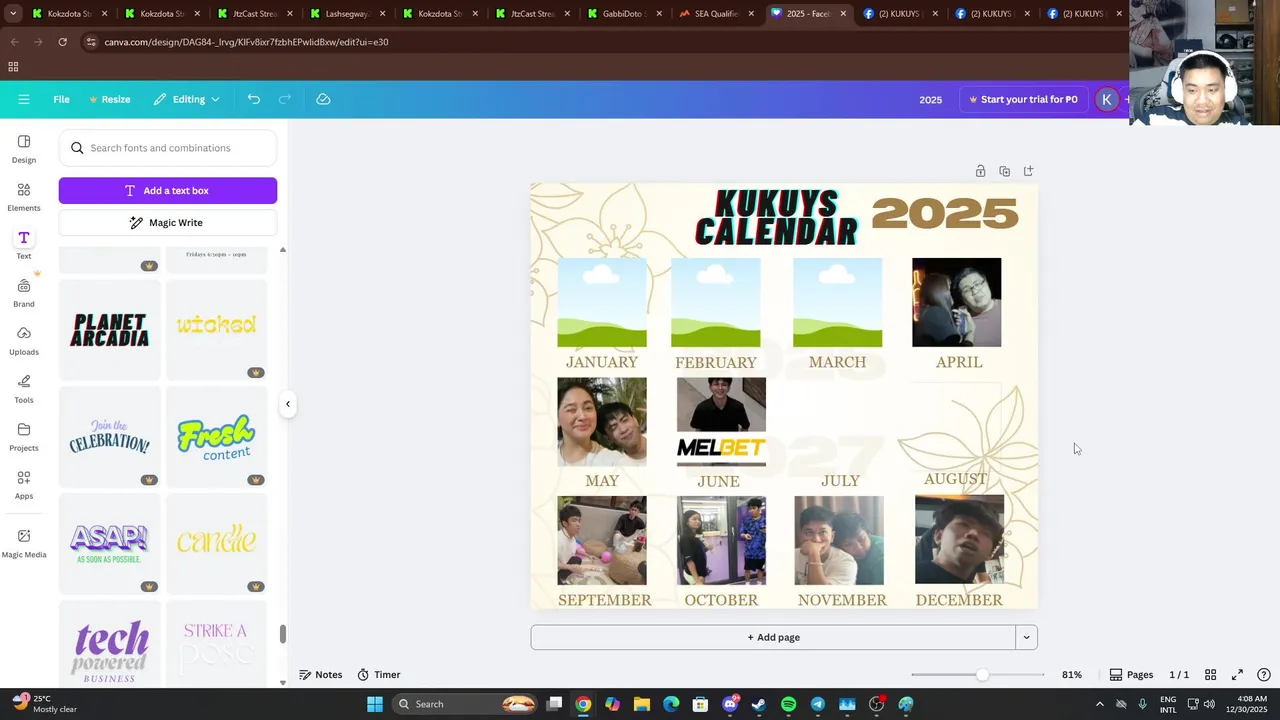Enter fullscreen present mode
The image size is (1280, 720).
tap(1237, 675)
